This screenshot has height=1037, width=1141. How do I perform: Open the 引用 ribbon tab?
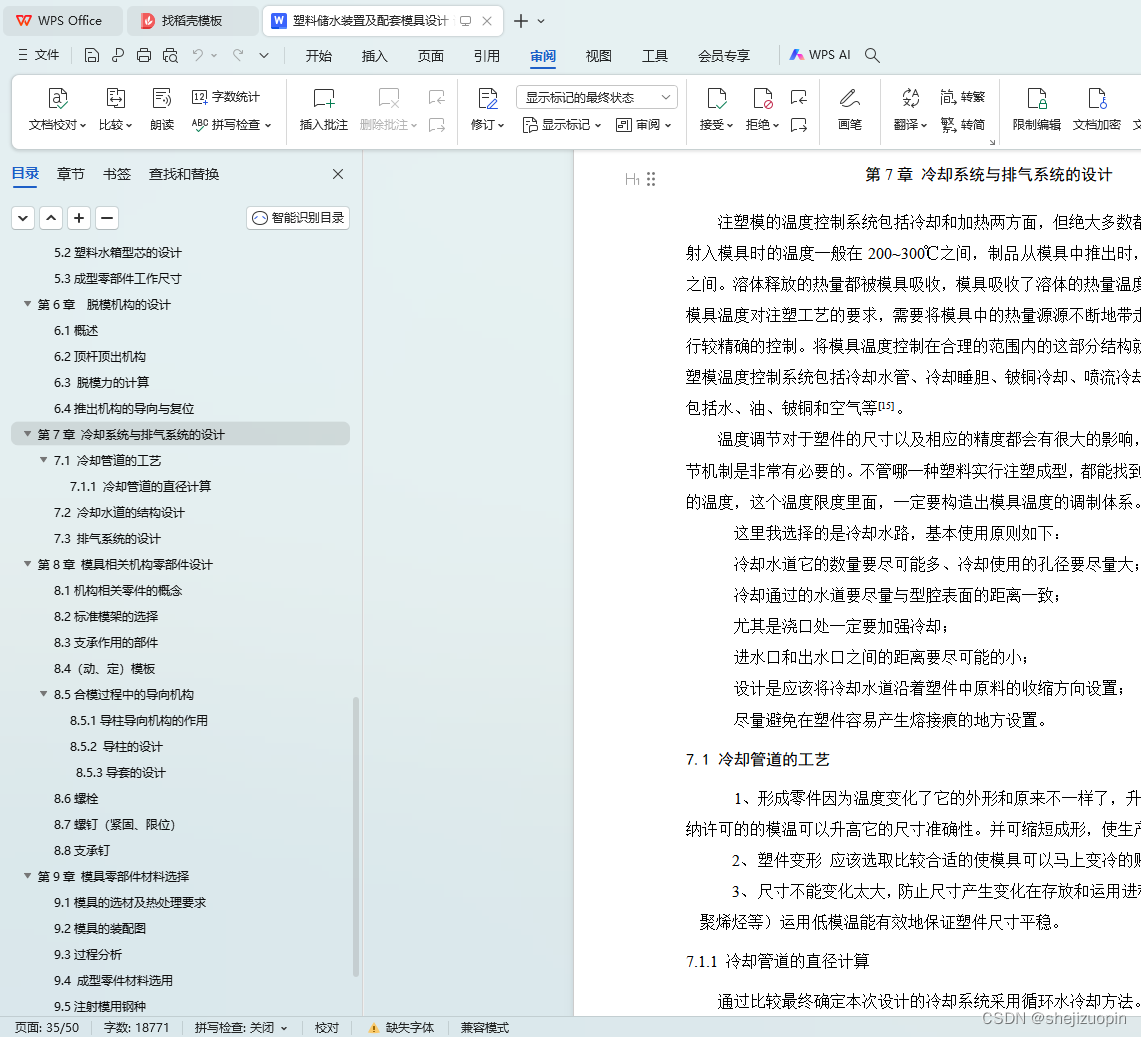click(487, 55)
